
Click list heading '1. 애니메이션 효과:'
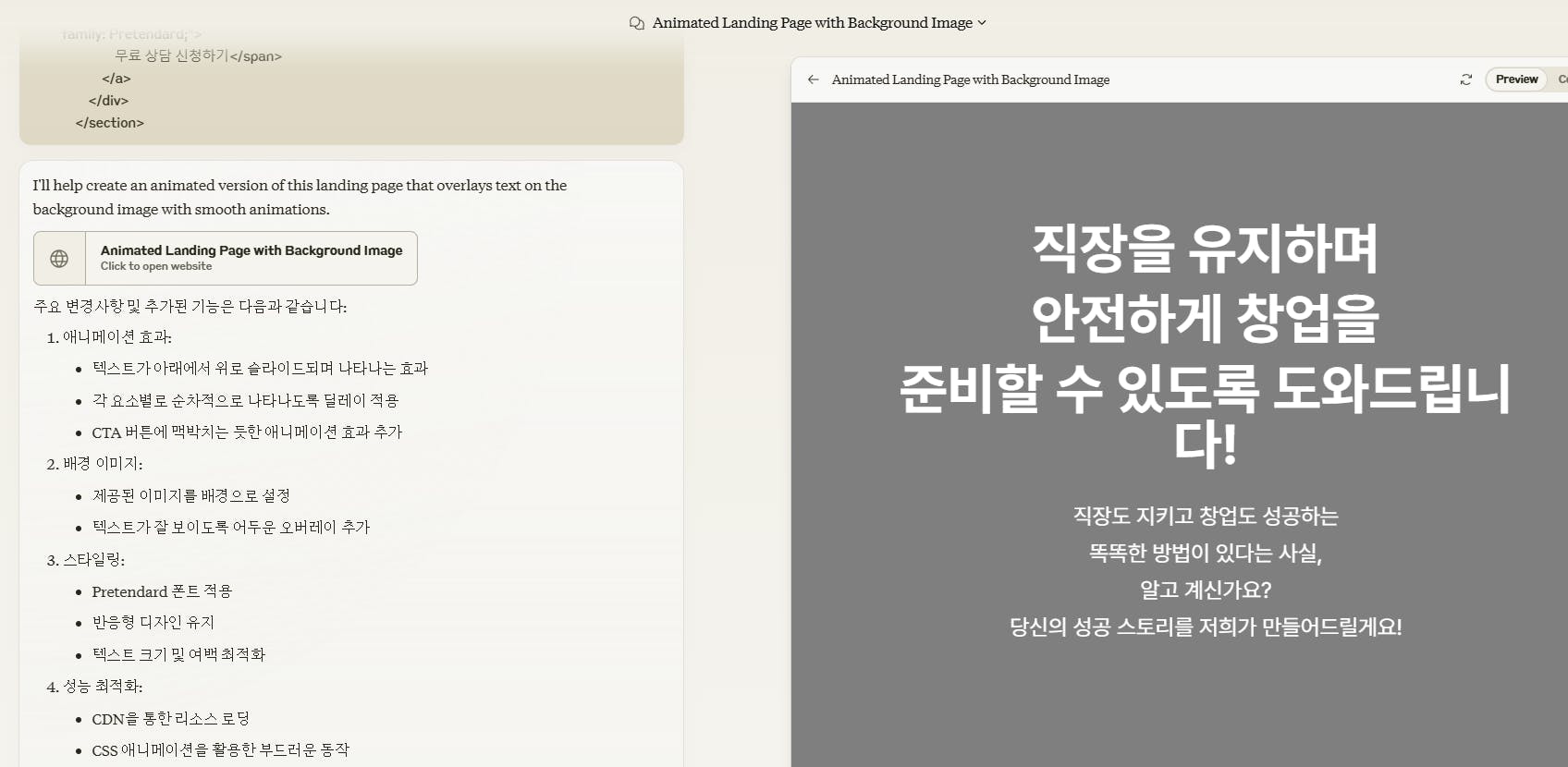click(109, 337)
